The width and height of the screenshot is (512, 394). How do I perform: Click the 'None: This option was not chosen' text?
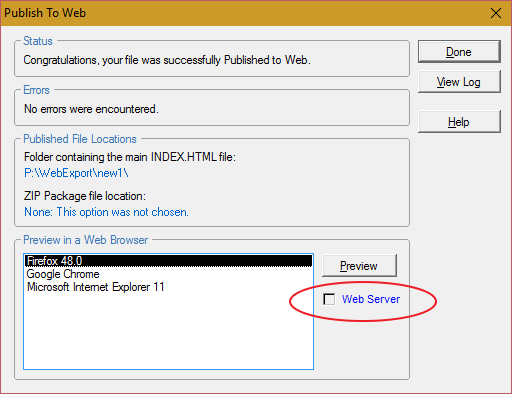106,212
